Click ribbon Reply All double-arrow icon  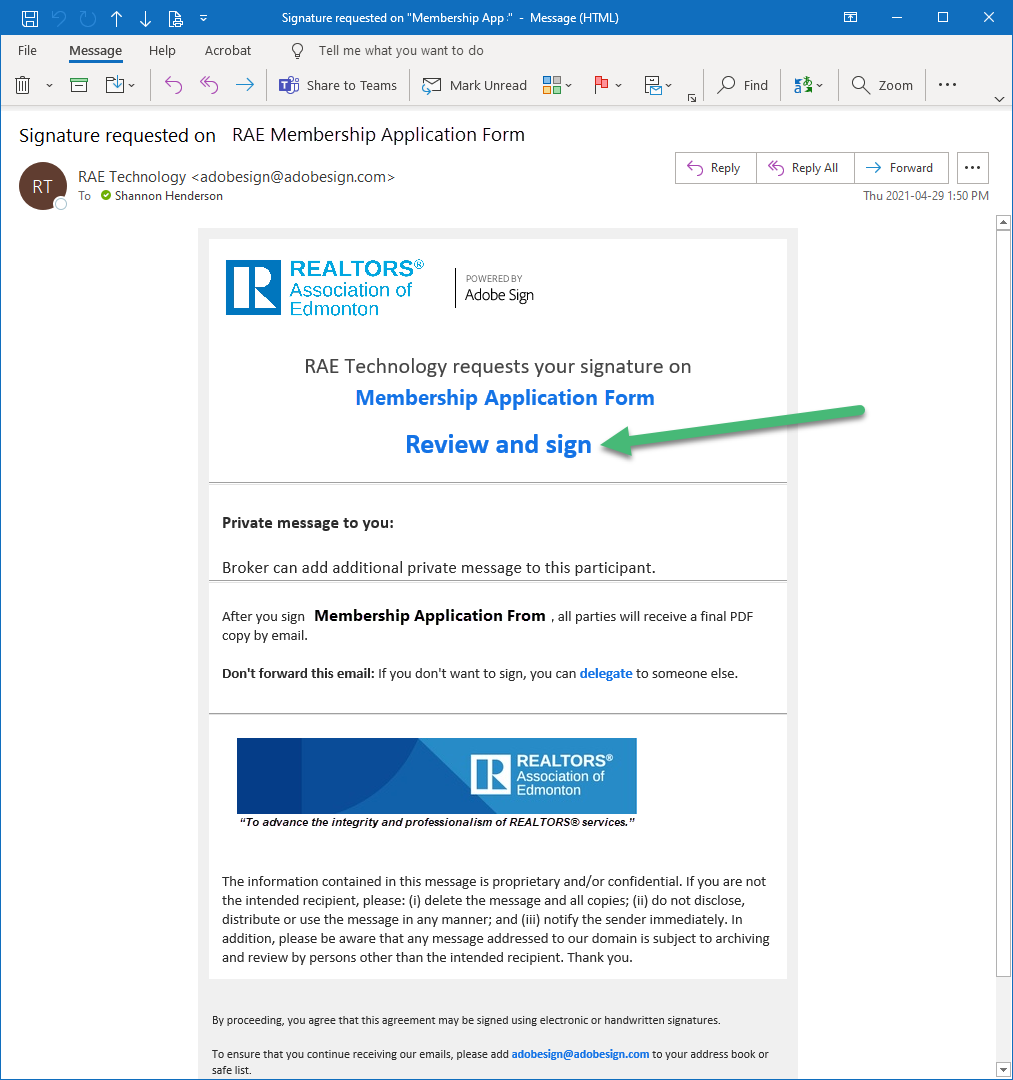click(x=209, y=85)
